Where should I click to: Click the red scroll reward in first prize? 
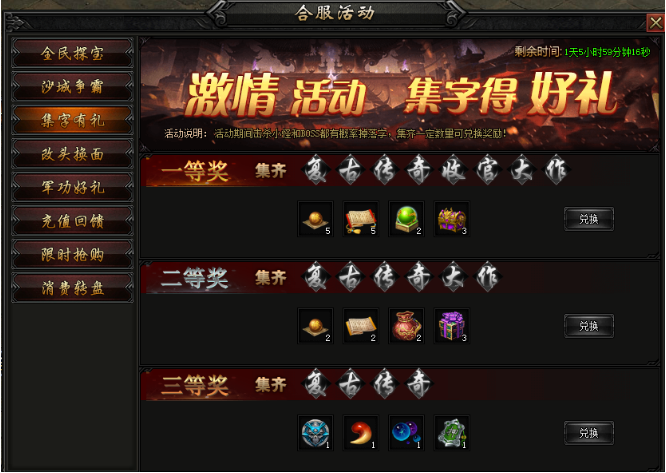coord(361,219)
